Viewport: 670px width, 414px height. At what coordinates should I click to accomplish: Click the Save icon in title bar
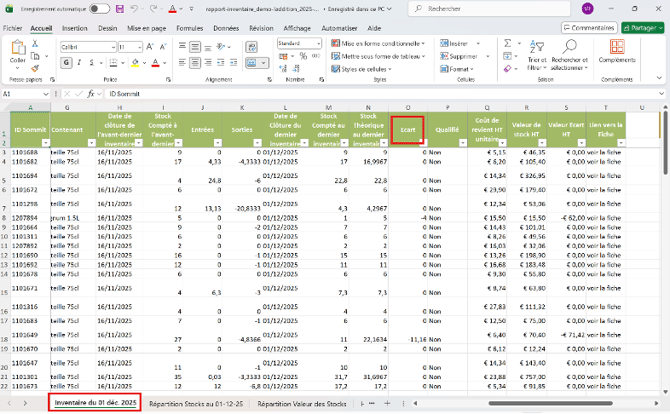118,8
